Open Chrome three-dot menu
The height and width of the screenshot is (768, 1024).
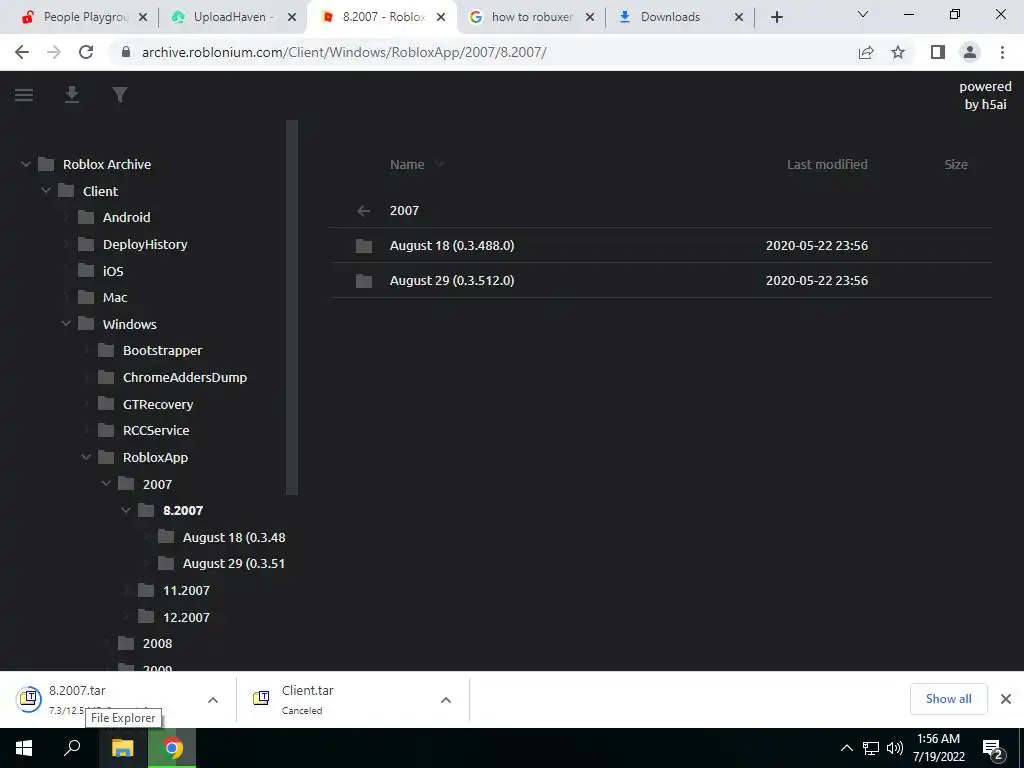pos(1002,52)
